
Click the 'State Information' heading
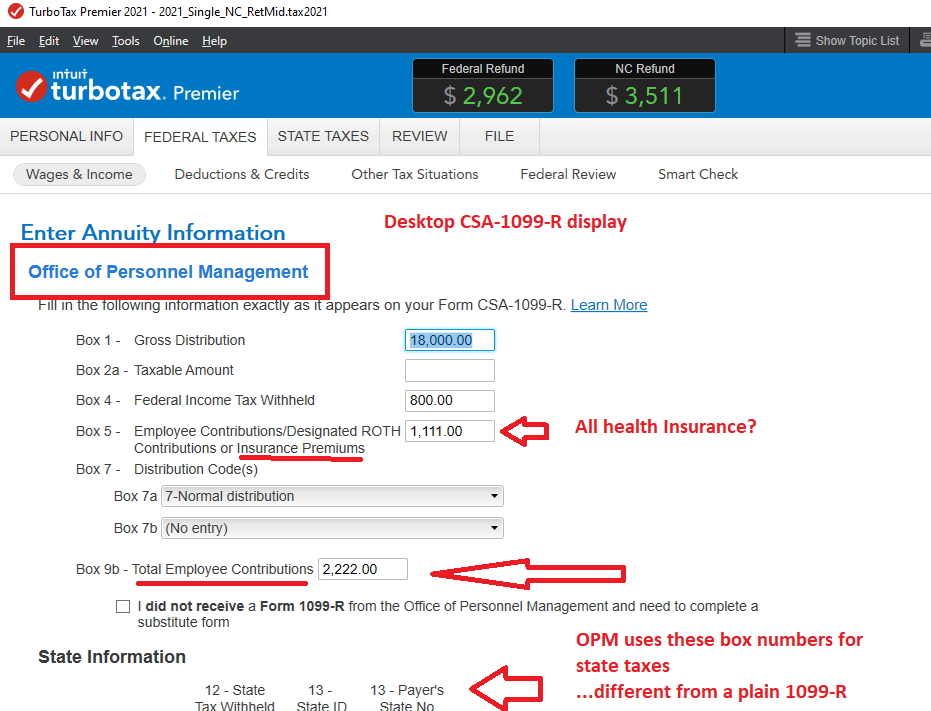coord(112,657)
